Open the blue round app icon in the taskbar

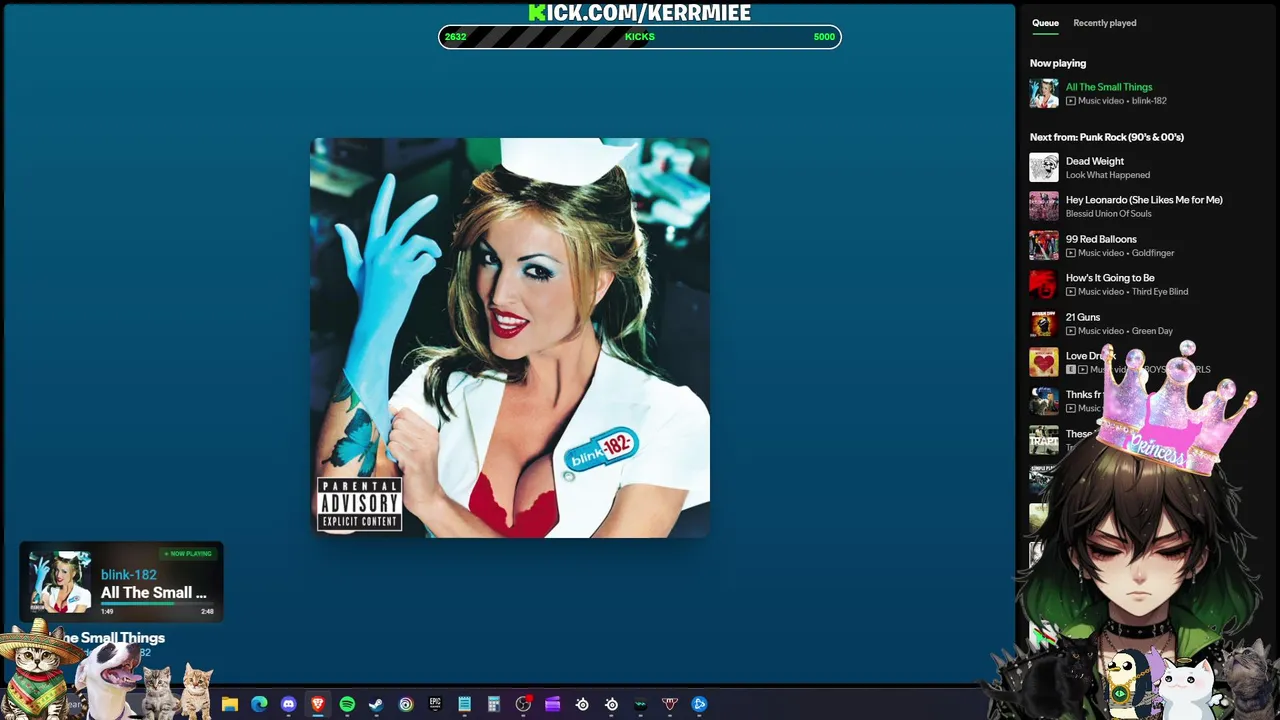699,704
